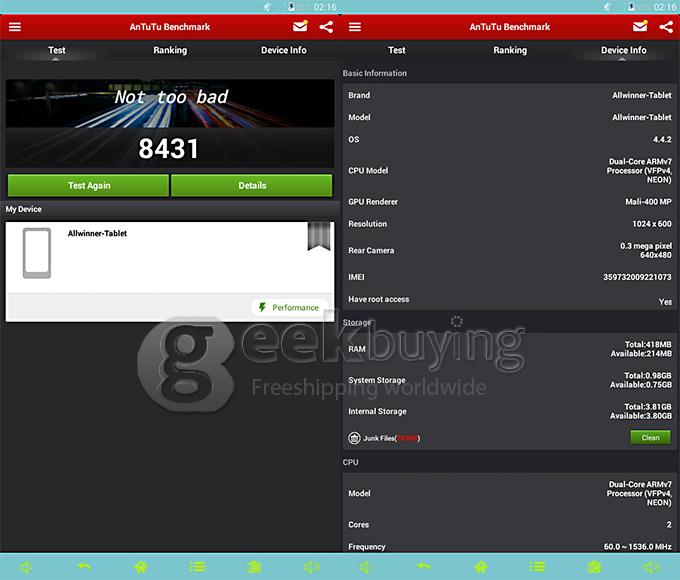Screen dimensions: 680x580
Task: Tap the GPU Renderer Mali-400 MP row
Action: (510, 202)
